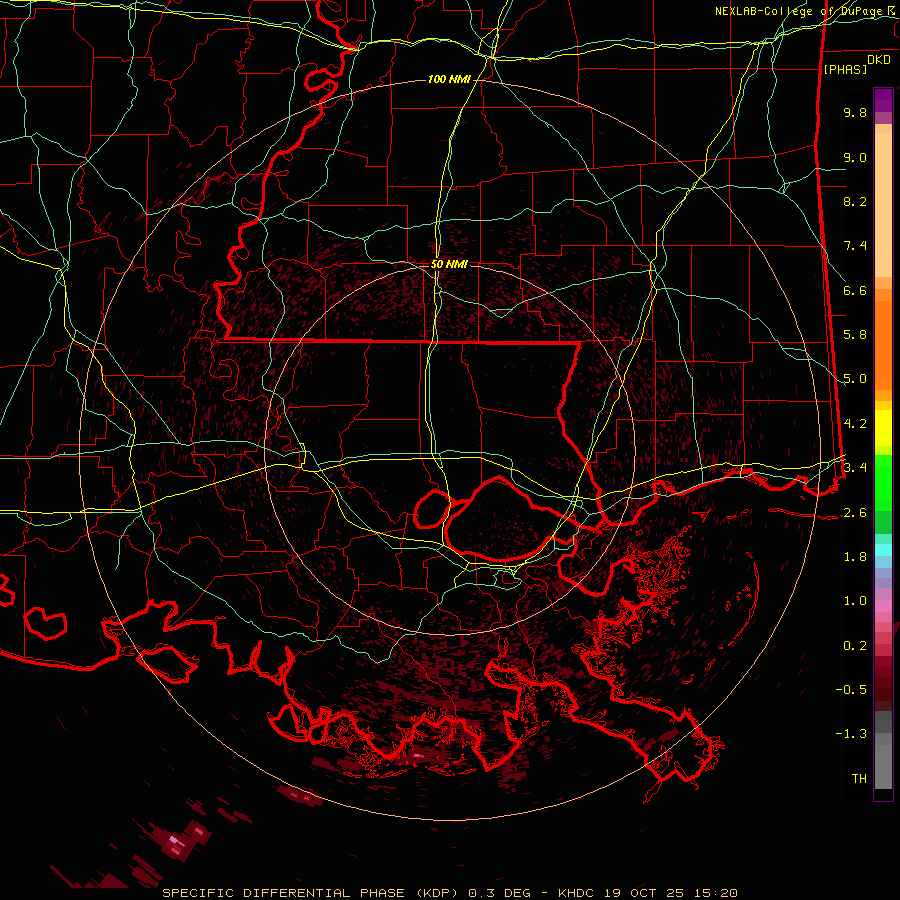Click the 4.2 value on color scale
This screenshot has width=900, height=900.
point(855,424)
